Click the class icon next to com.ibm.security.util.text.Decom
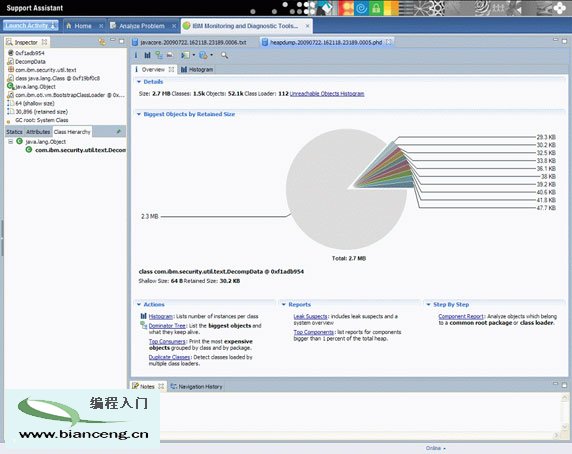 click(28, 150)
